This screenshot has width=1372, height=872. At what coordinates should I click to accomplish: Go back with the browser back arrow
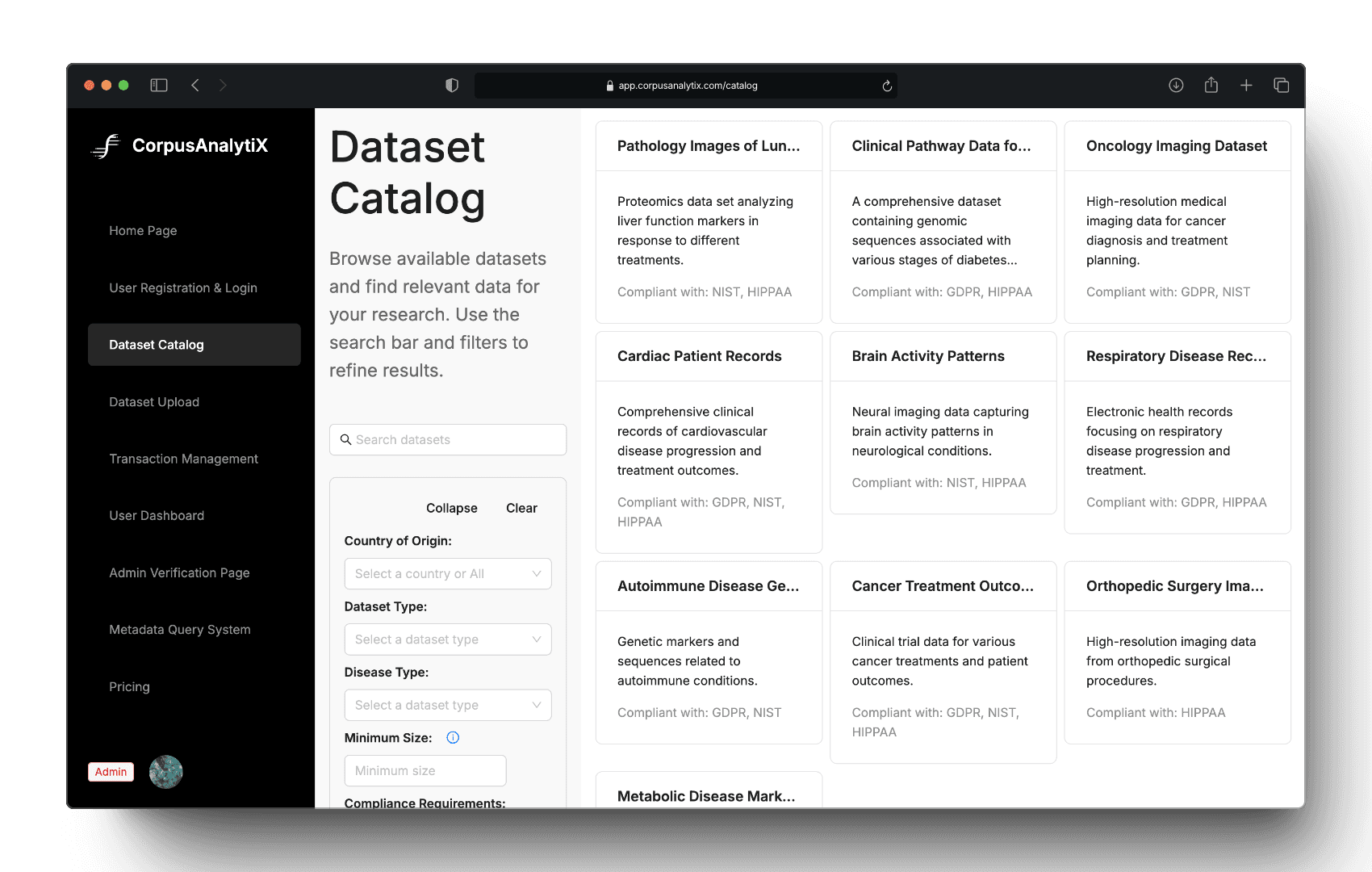click(195, 85)
